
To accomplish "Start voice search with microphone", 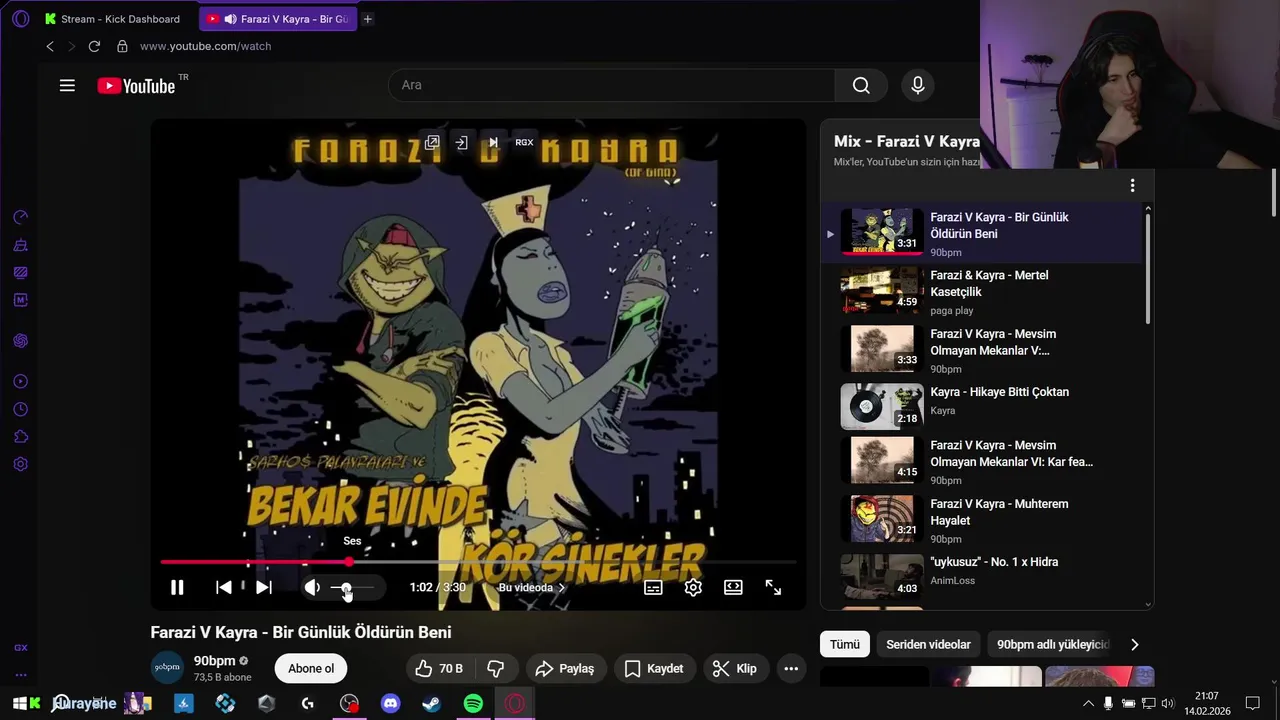I will tap(918, 85).
